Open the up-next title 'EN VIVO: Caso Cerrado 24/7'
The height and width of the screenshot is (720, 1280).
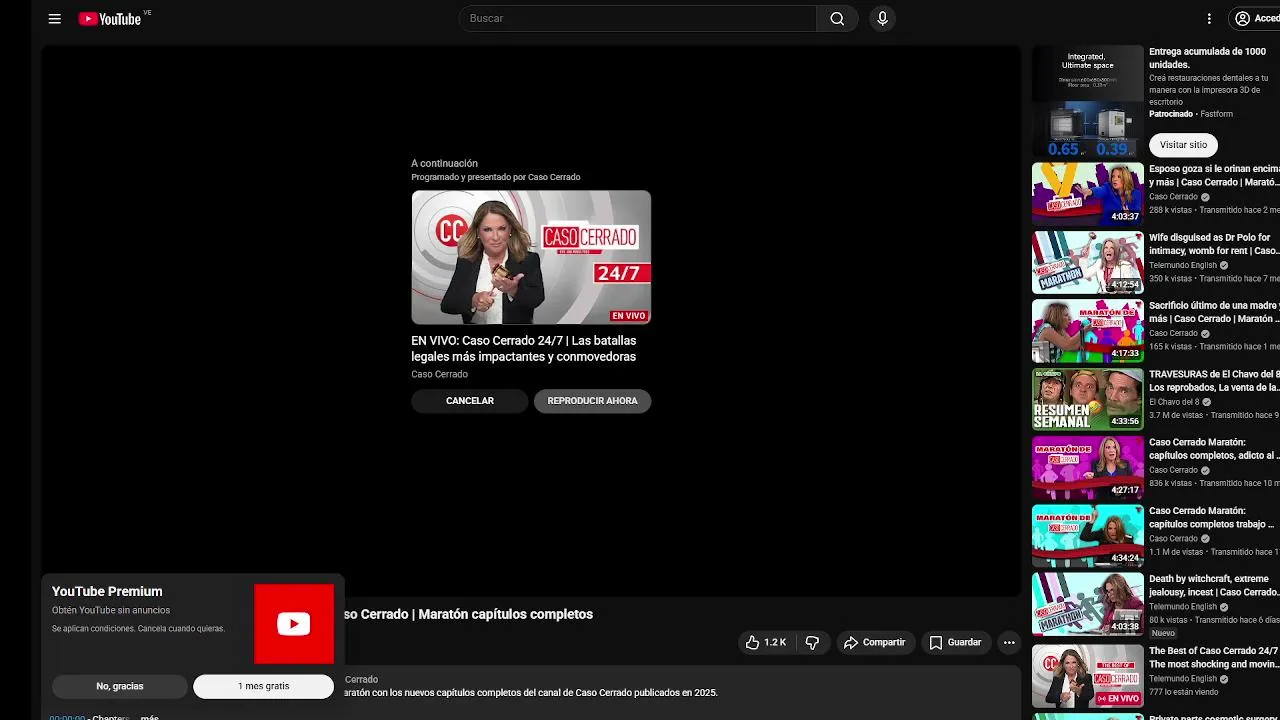click(524, 348)
